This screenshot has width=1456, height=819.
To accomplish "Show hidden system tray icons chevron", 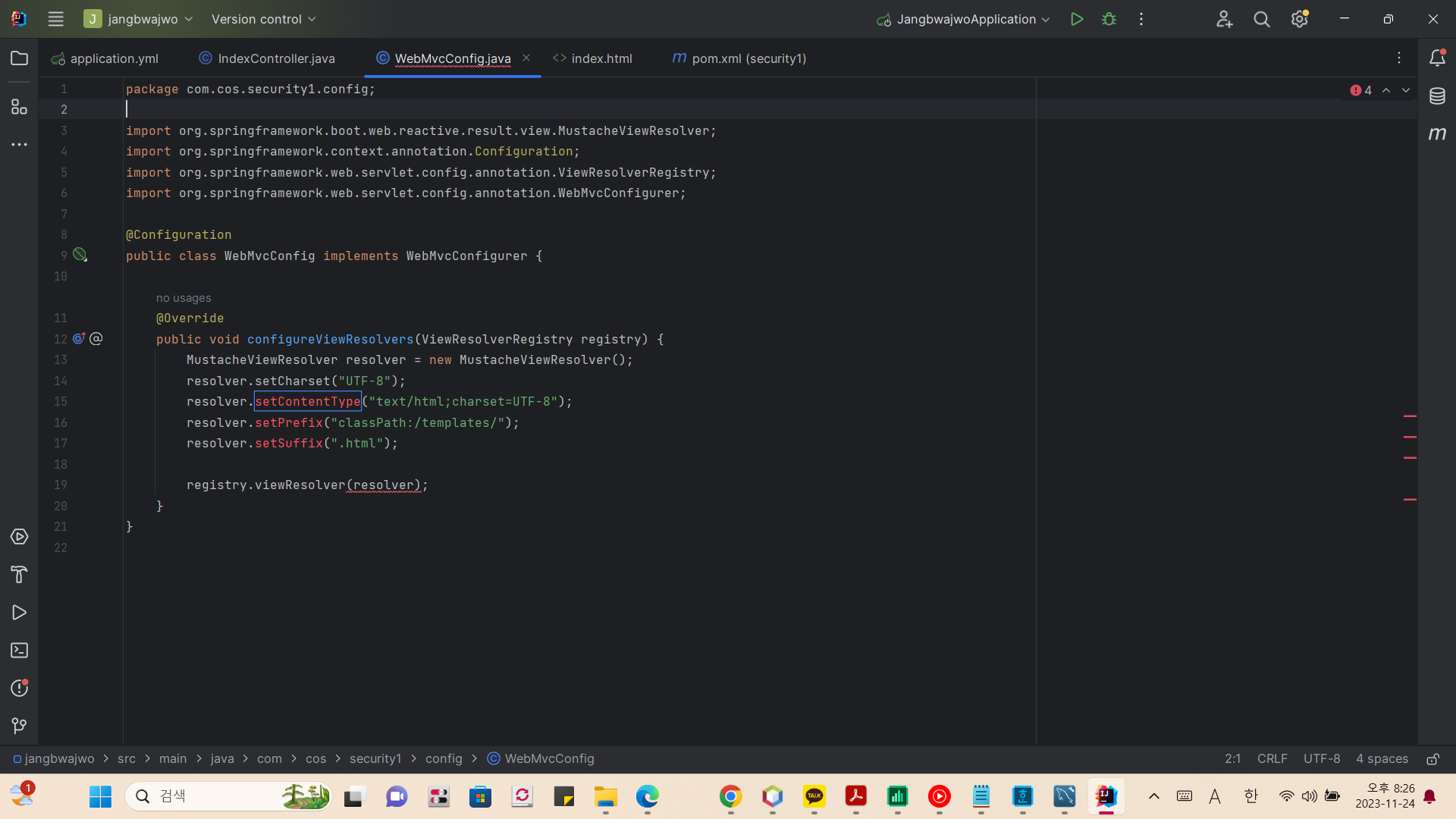I will pyautogui.click(x=1154, y=796).
